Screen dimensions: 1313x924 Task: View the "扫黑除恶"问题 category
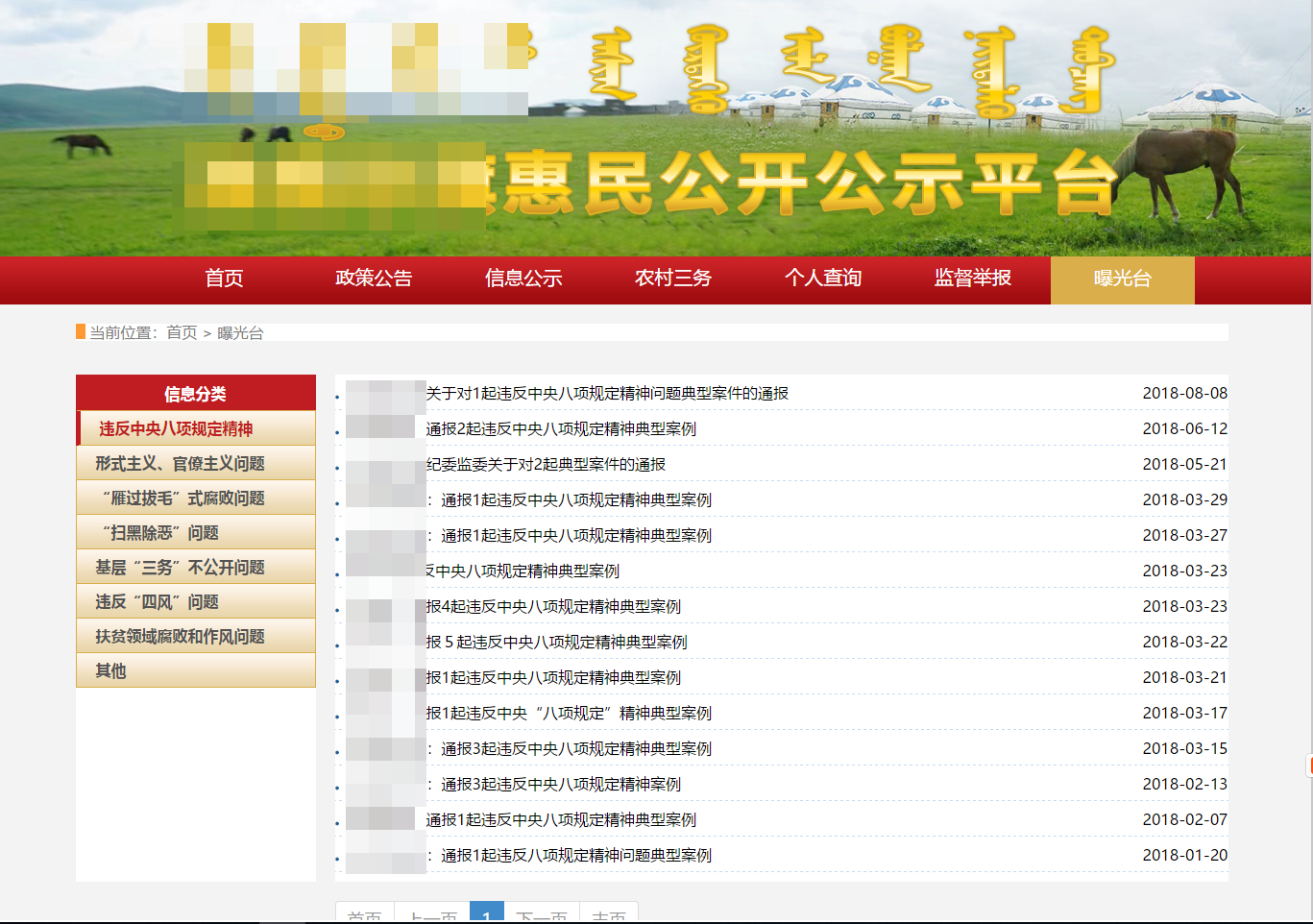point(196,531)
